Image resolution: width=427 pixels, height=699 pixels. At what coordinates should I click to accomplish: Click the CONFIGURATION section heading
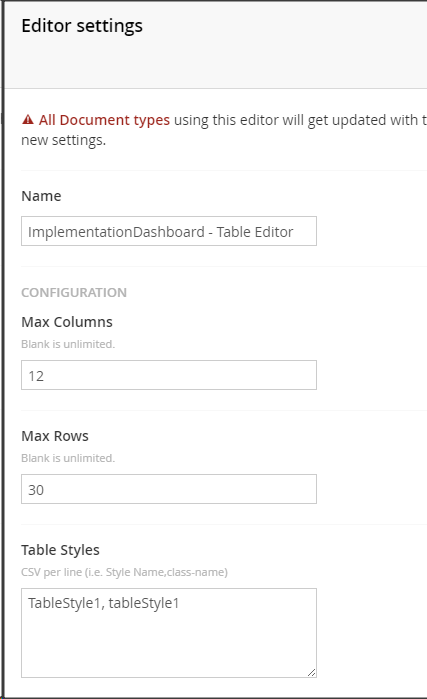pyautogui.click(x=74, y=292)
